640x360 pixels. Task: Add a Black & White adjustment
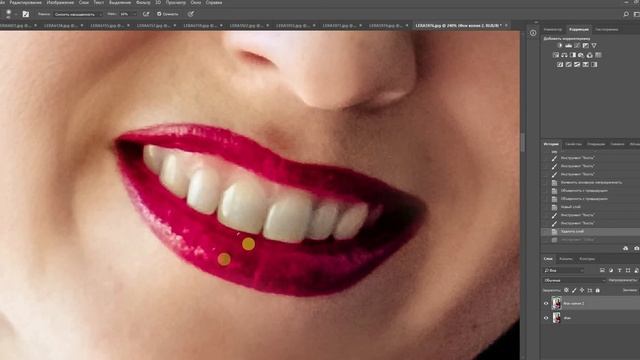click(x=573, y=55)
